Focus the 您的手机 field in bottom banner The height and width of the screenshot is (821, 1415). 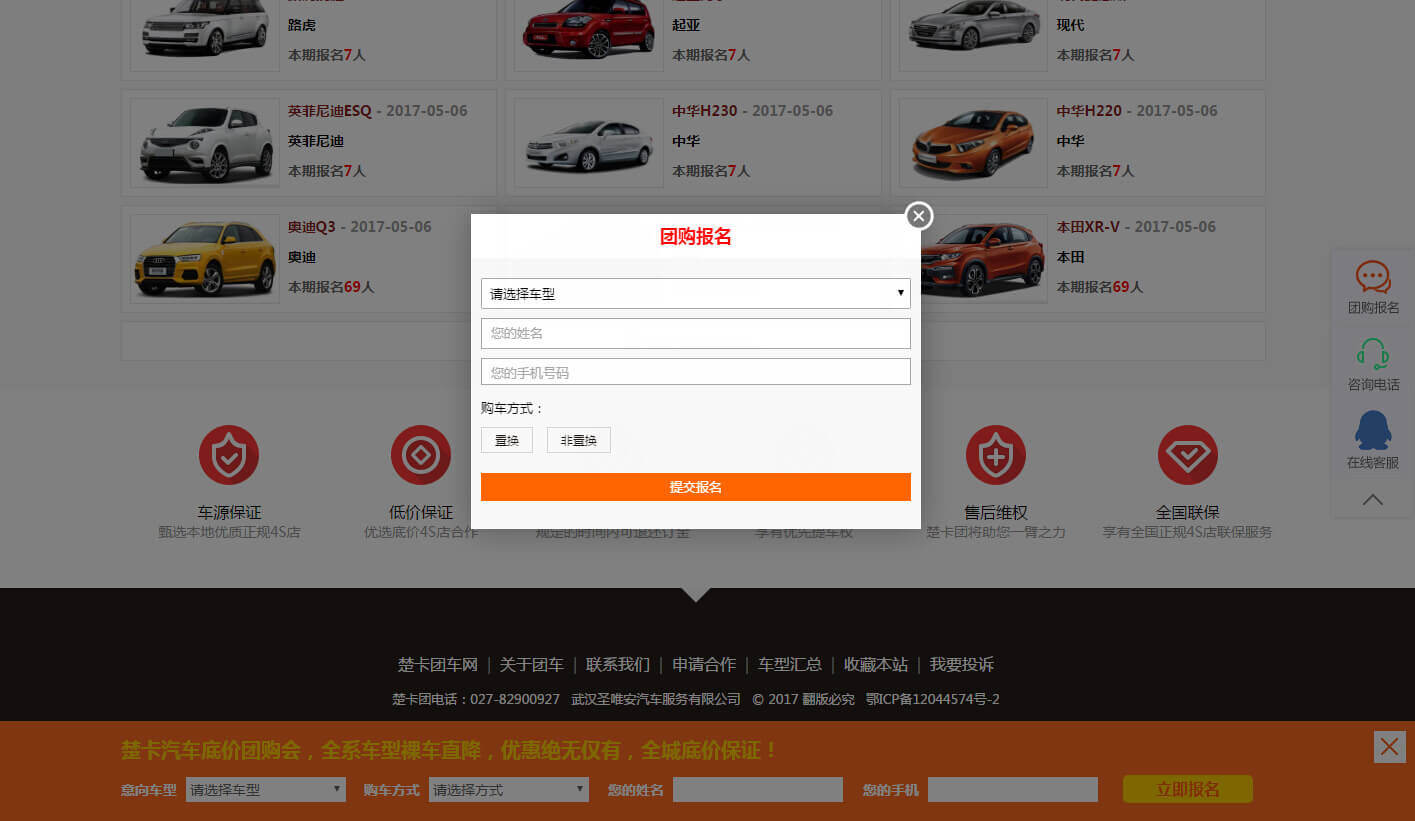point(1013,789)
